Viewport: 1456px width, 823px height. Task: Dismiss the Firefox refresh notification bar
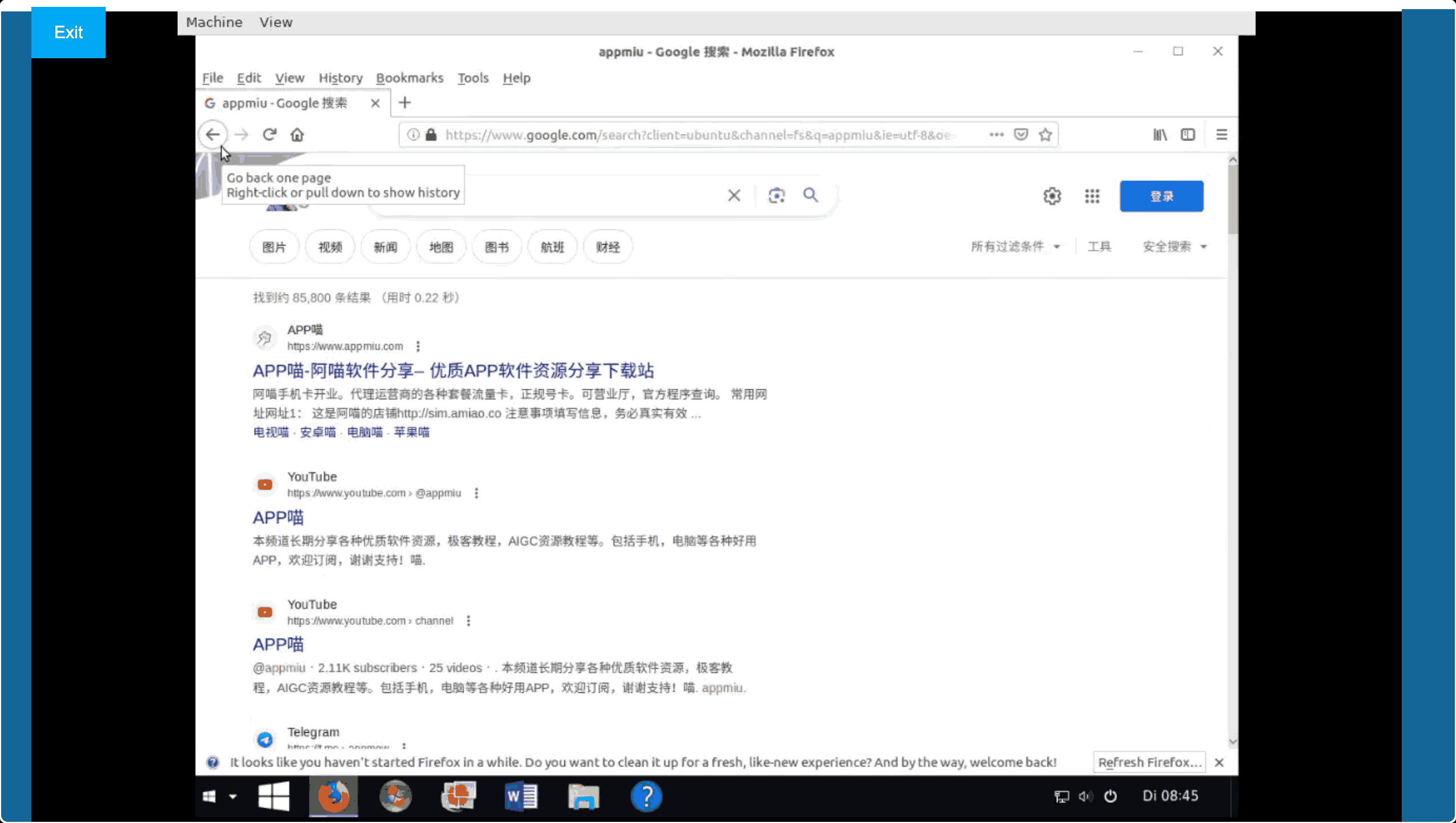[x=1219, y=763]
